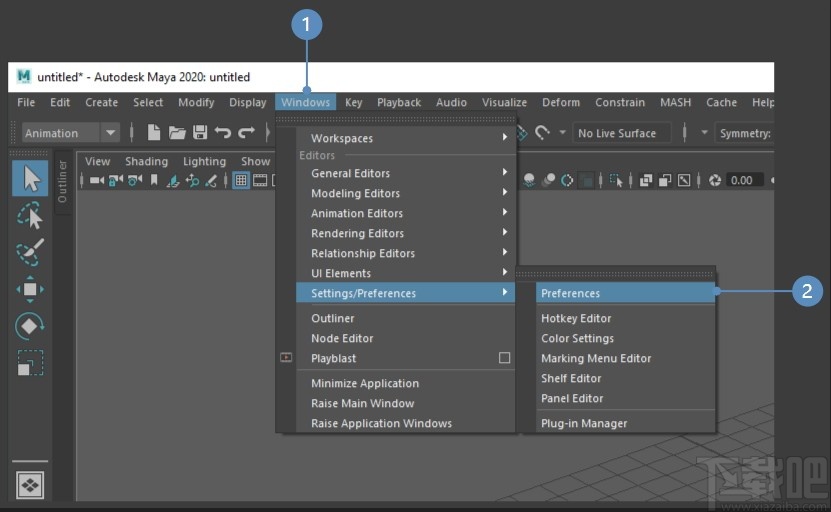
Task: Toggle the film gate button
Action: tap(260, 181)
